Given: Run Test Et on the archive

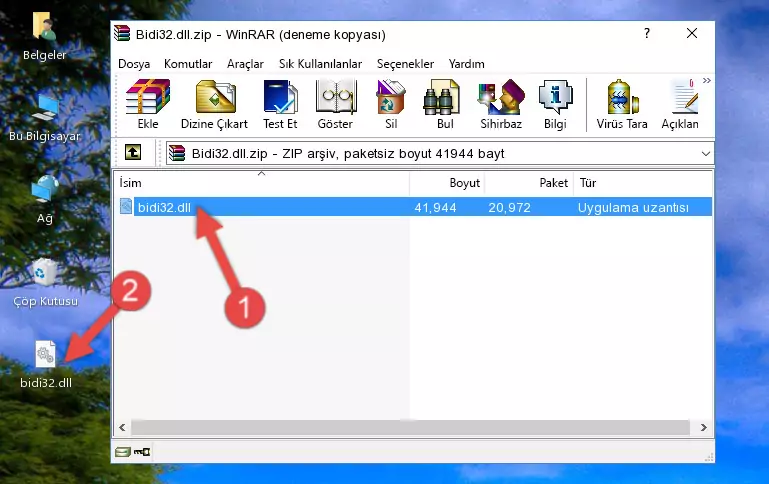Looking at the screenshot, I should [280, 104].
